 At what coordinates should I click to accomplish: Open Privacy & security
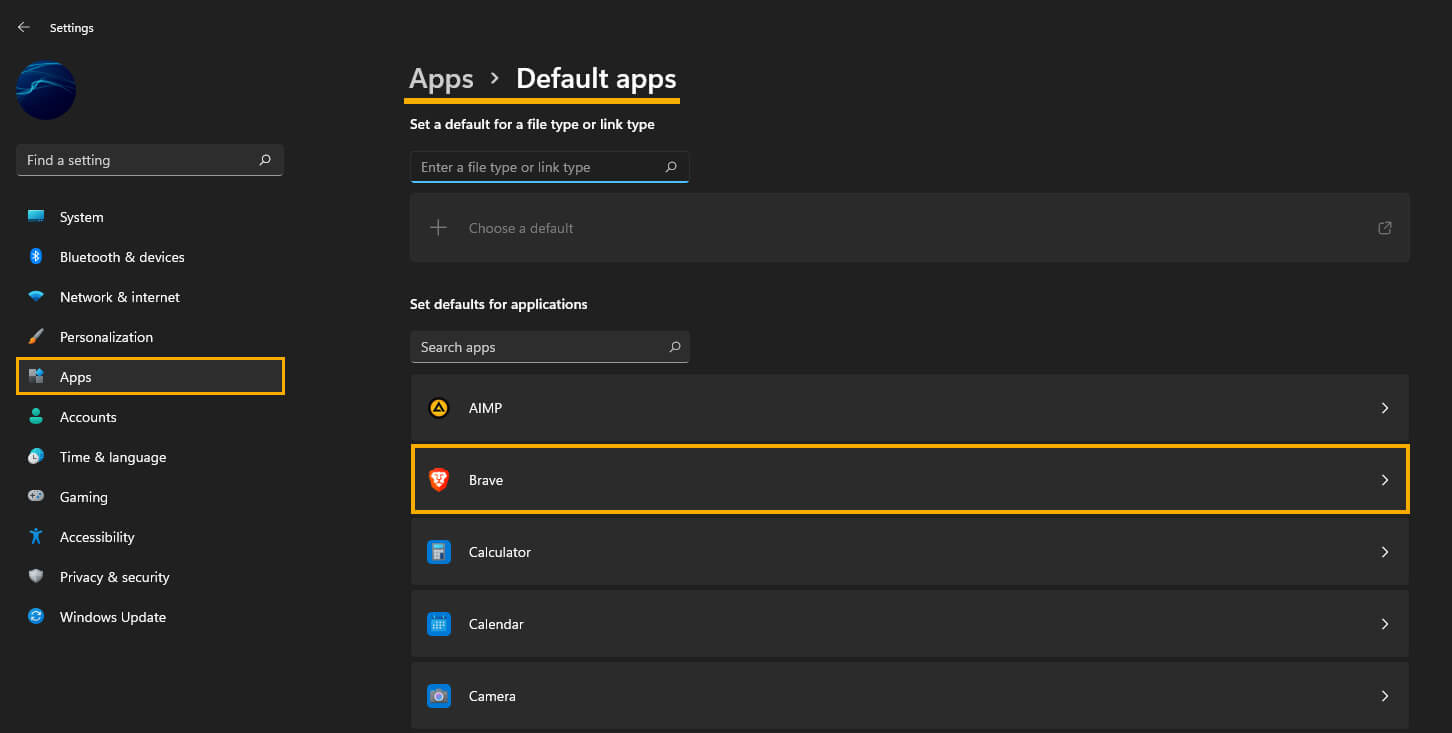coord(150,577)
